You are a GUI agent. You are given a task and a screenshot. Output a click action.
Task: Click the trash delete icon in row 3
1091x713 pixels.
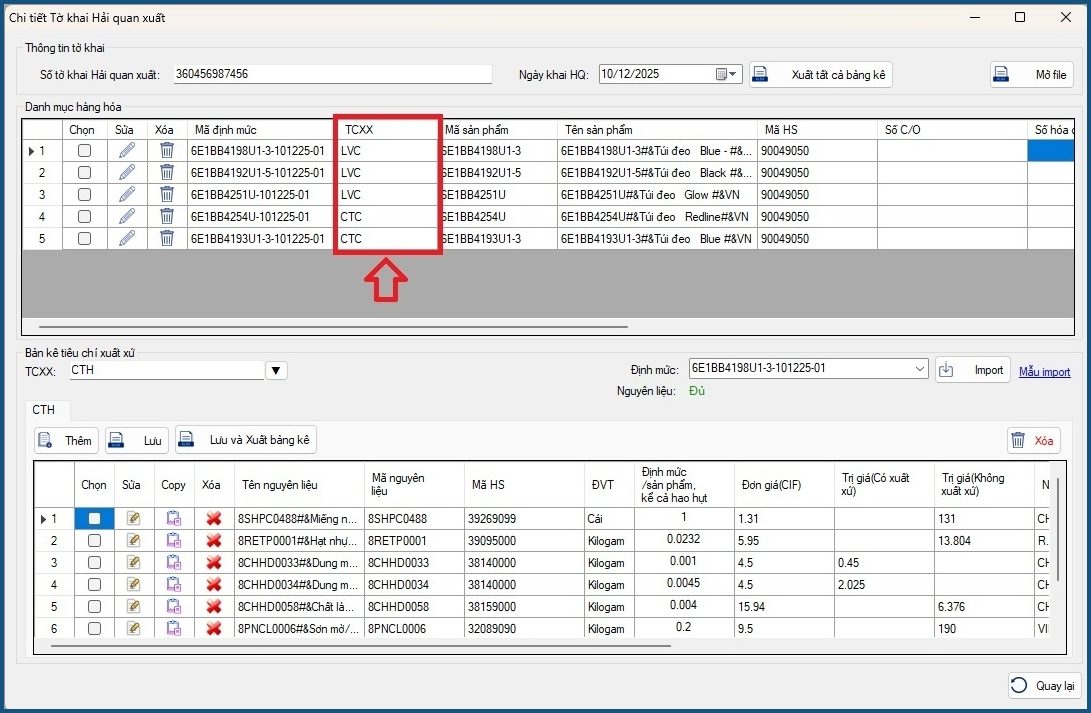point(167,195)
